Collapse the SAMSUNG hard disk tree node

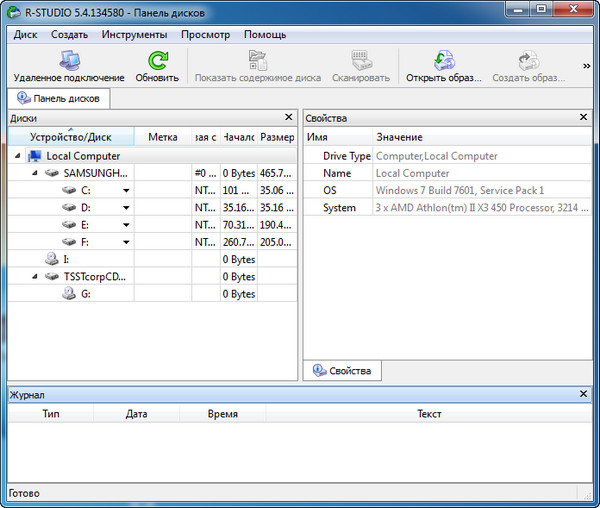(x=35, y=173)
